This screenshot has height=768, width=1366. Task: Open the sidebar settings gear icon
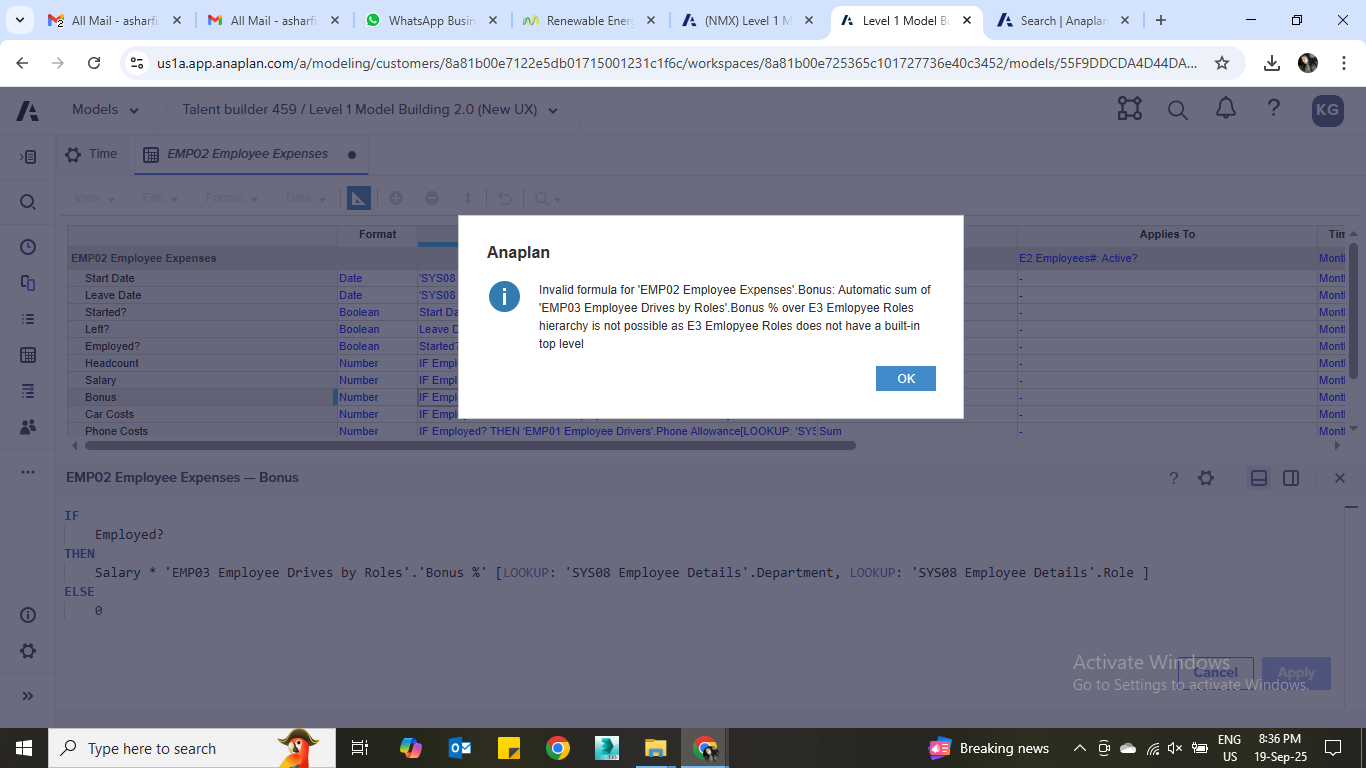(x=28, y=651)
